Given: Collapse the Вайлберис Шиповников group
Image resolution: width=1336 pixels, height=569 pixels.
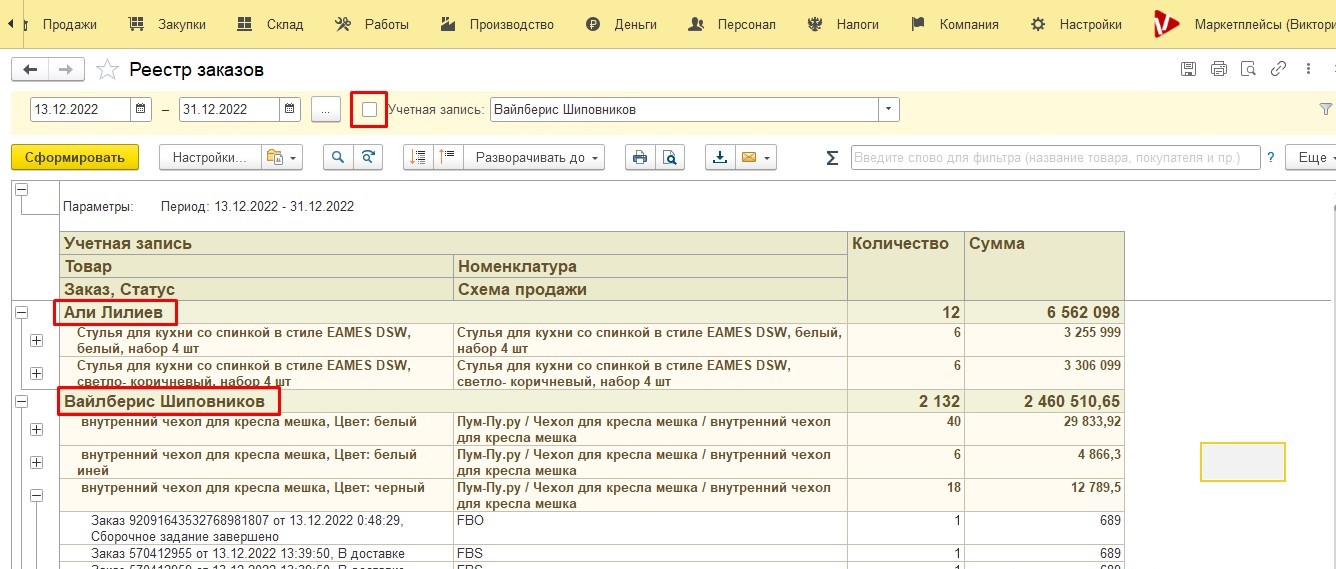Looking at the screenshot, I should coord(20,401).
